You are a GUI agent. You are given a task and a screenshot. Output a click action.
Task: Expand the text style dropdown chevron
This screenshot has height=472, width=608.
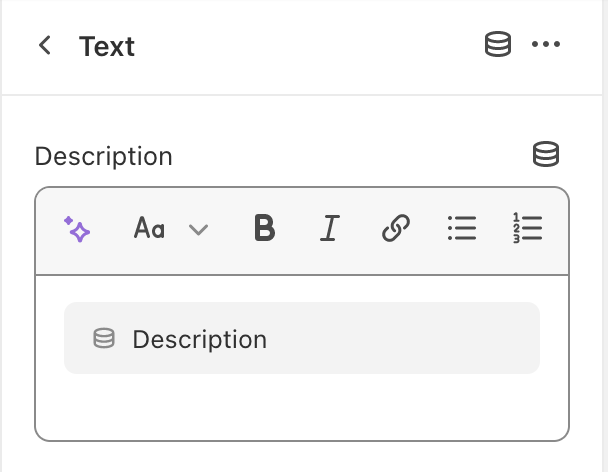(x=198, y=230)
